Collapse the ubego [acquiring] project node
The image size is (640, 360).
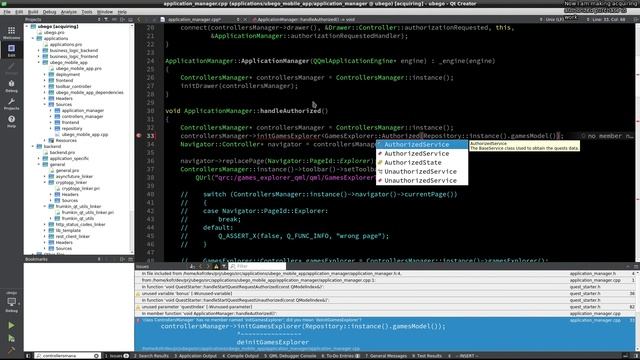pos(27,27)
